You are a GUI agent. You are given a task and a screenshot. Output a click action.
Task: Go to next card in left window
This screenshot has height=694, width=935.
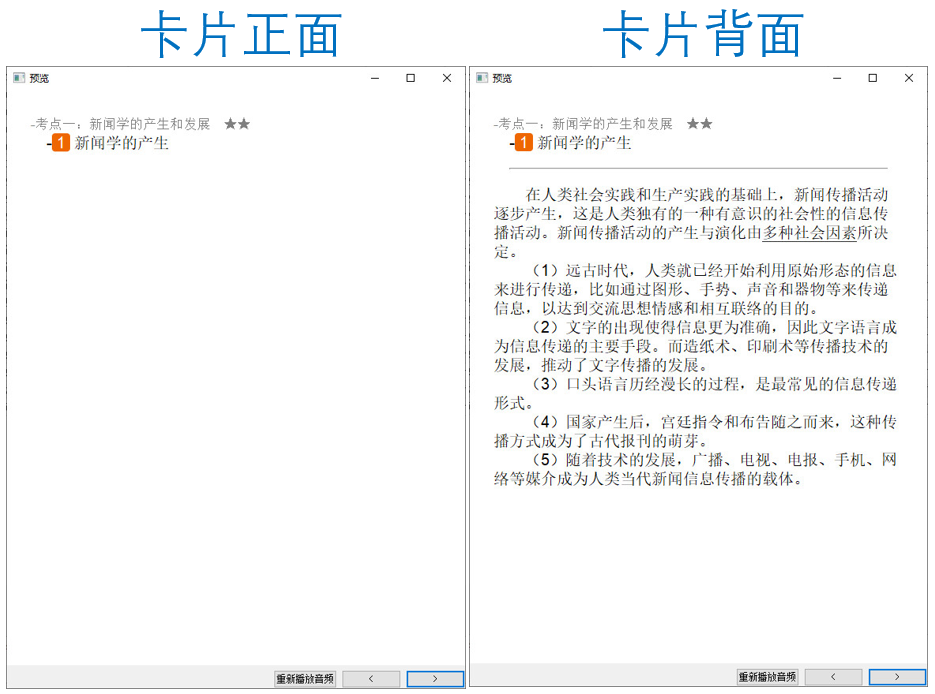[435, 678]
